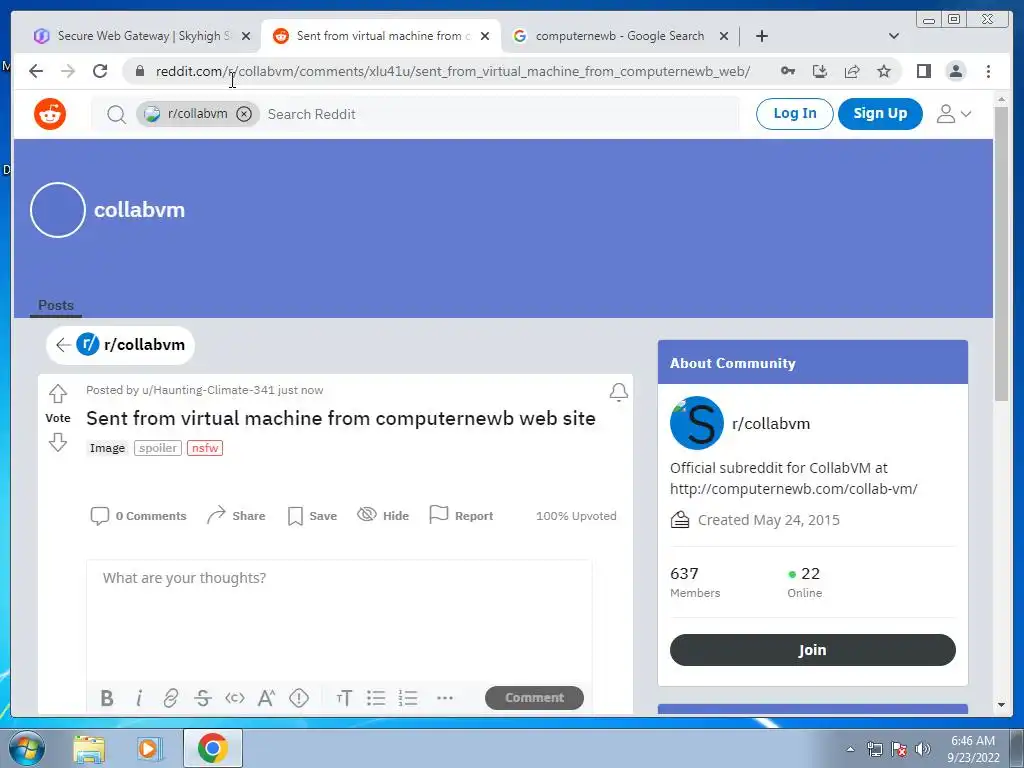Insert a numbered list
Viewport: 1024px width, 768px height.
(x=408, y=698)
